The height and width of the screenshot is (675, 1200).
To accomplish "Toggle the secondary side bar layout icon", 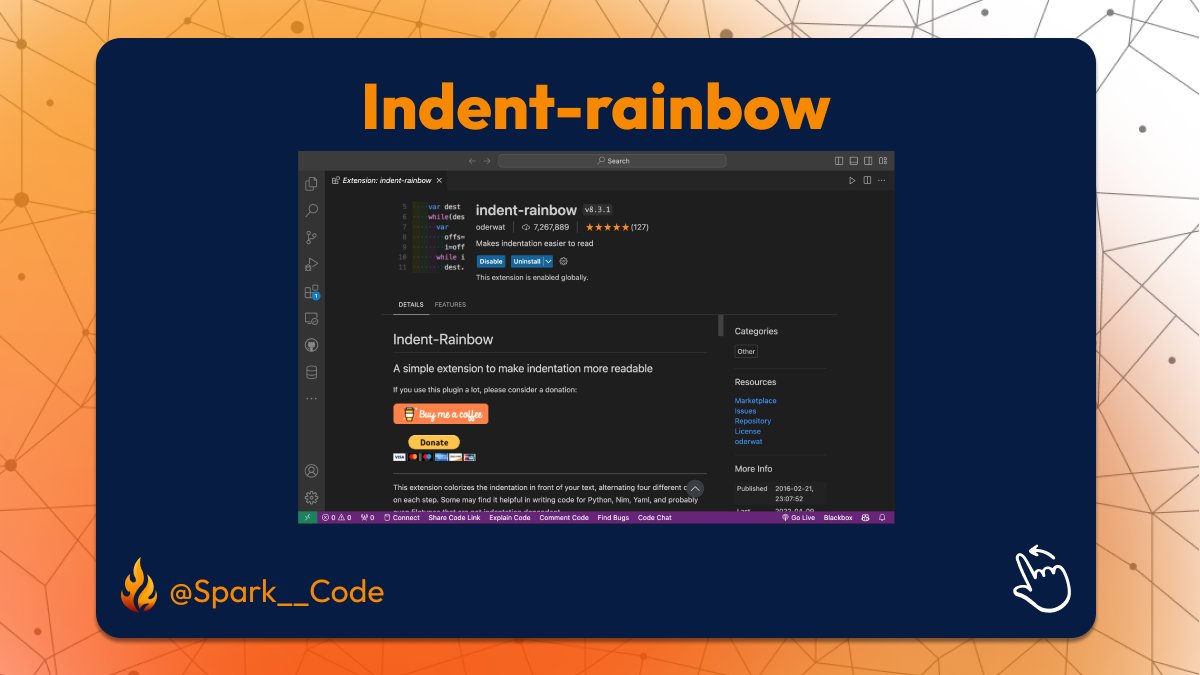I will [869, 161].
